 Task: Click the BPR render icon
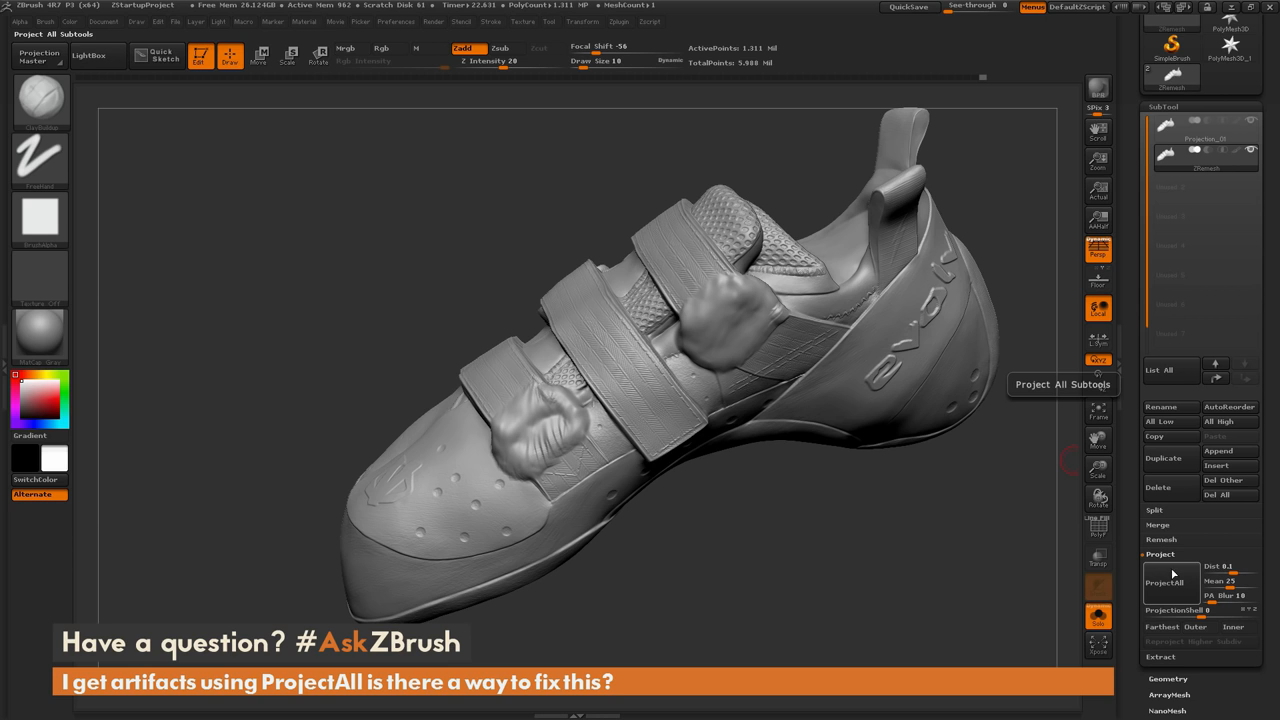(1098, 88)
